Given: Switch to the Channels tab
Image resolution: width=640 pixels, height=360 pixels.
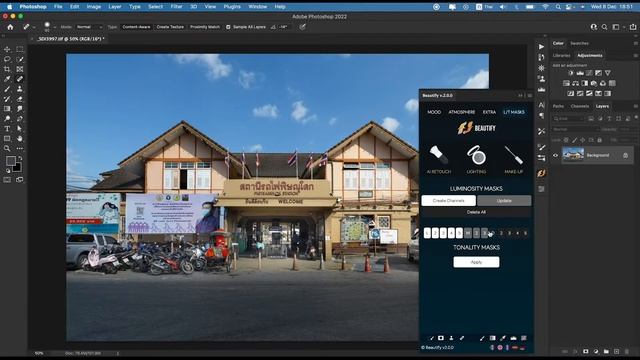Looking at the screenshot, I should click(x=580, y=106).
